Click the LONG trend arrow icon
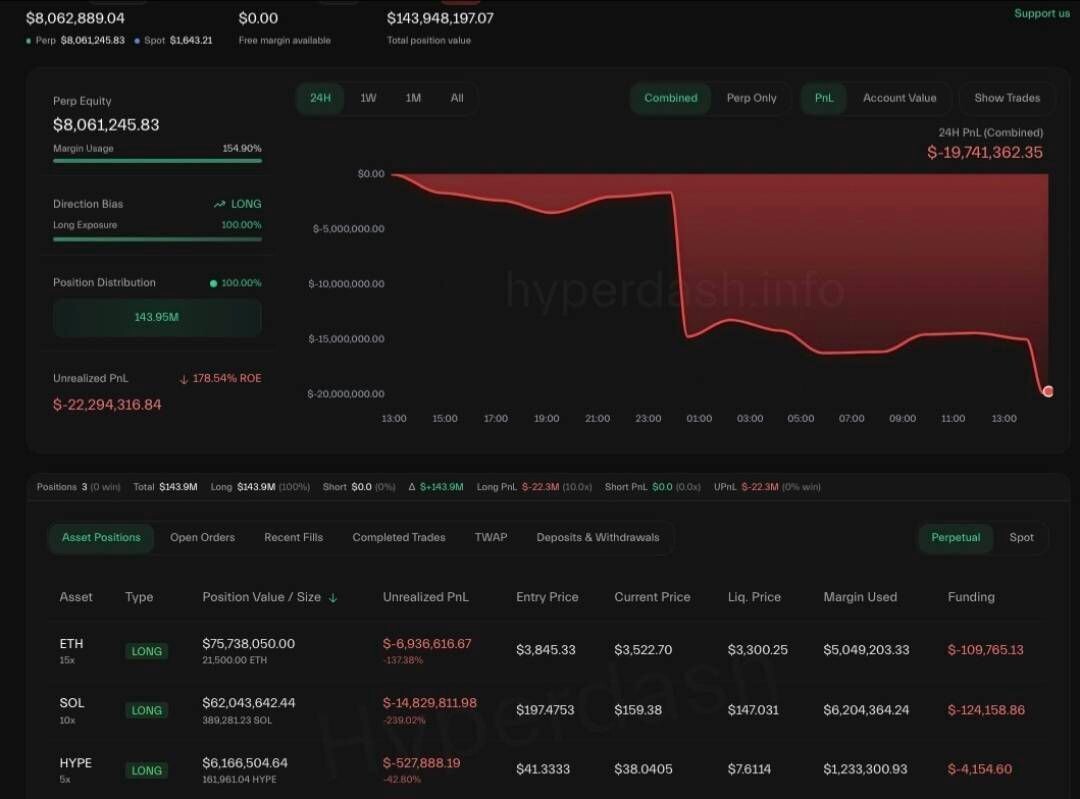Screen dimensions: 1080x799 (x=220, y=204)
